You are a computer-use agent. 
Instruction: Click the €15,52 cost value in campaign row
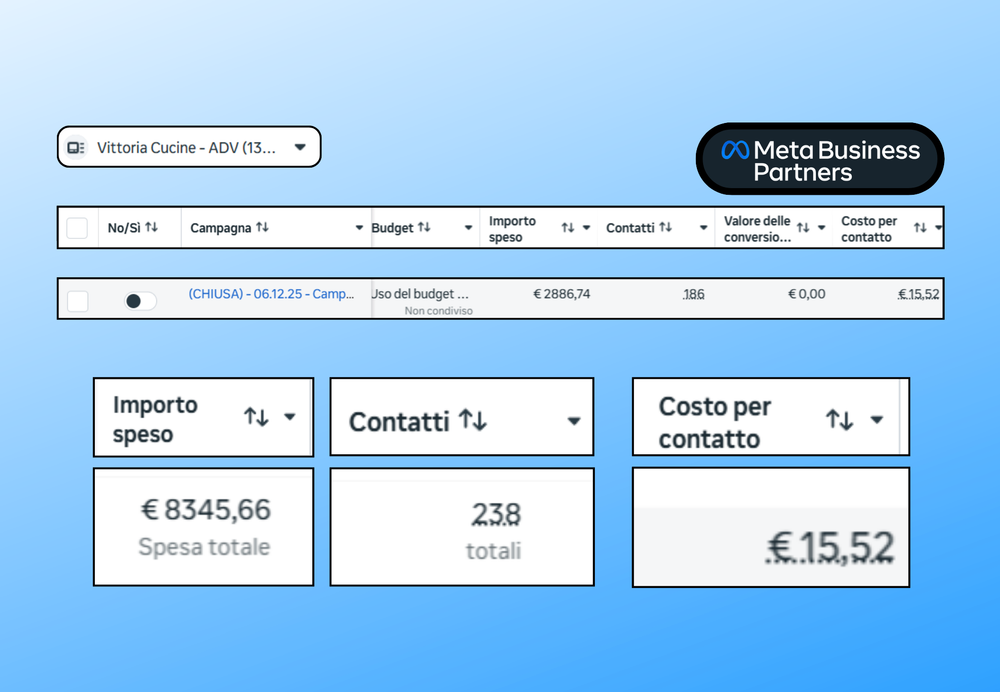click(x=918, y=294)
